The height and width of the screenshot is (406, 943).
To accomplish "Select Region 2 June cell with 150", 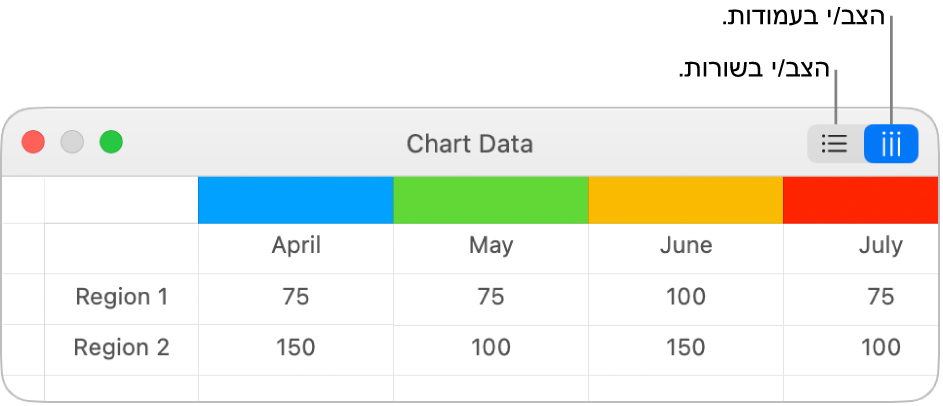I will [685, 348].
